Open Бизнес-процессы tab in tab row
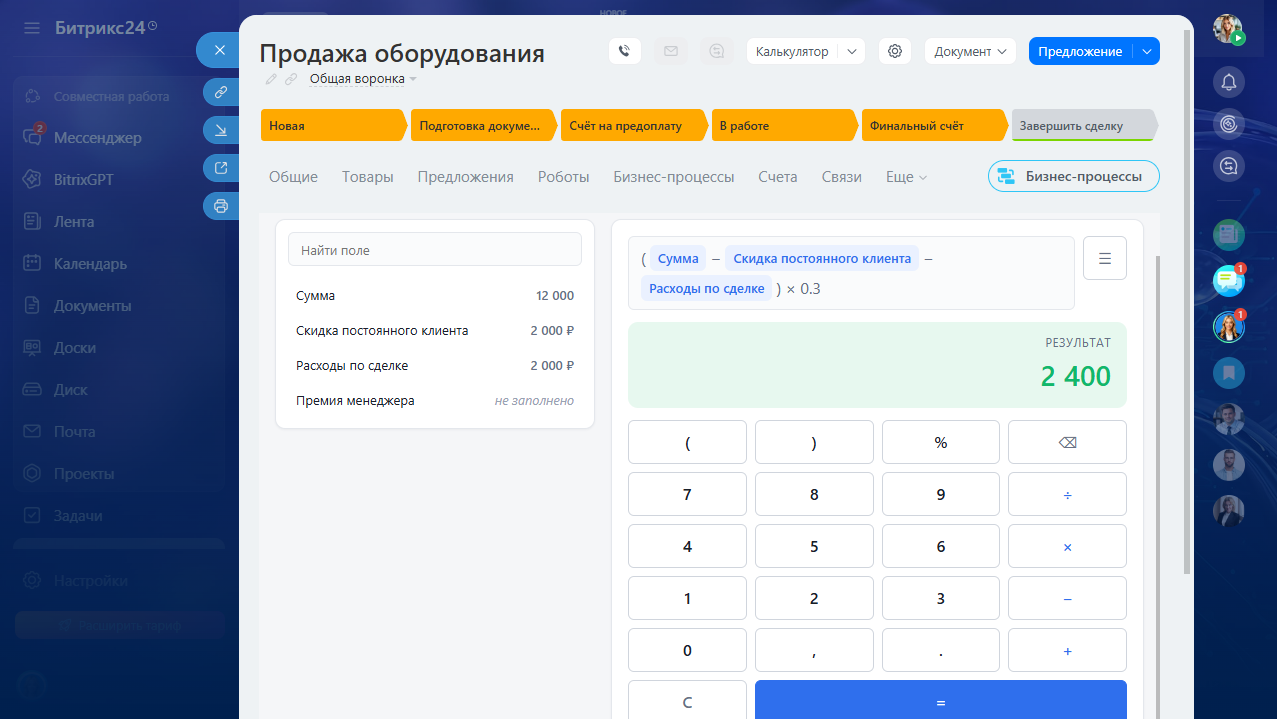Viewport: 1277px width, 719px height. tap(674, 176)
